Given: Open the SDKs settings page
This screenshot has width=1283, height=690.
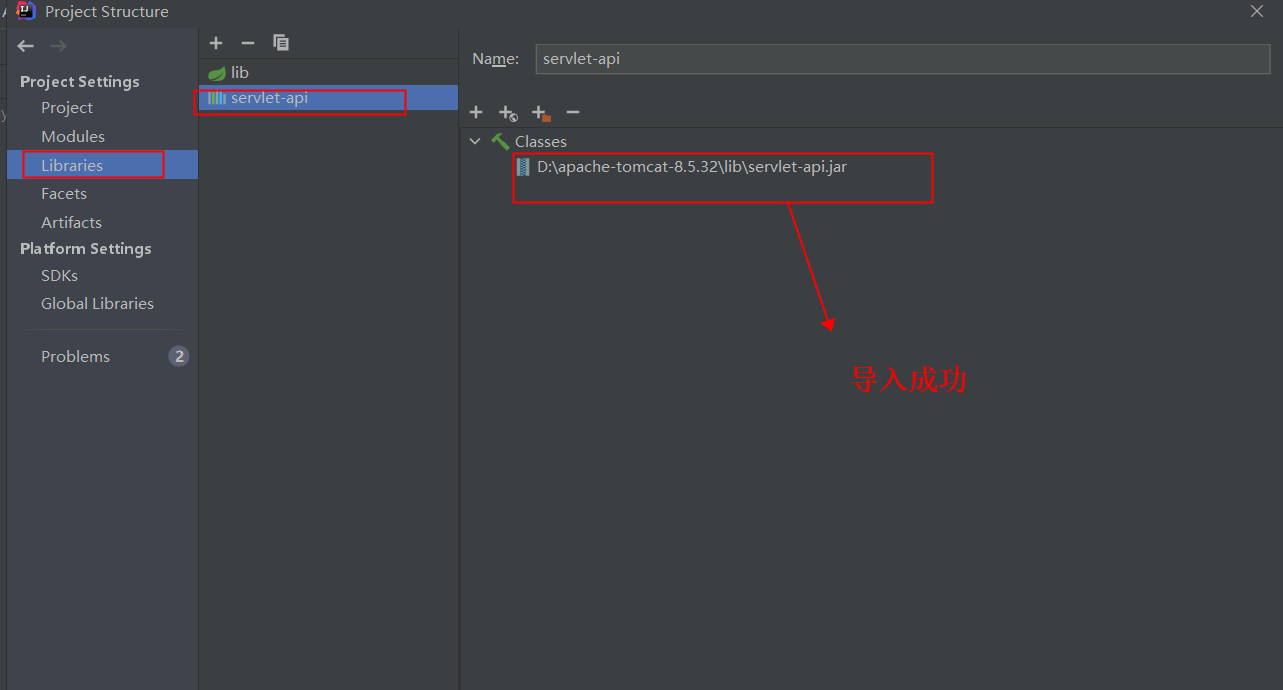Looking at the screenshot, I should [x=59, y=276].
